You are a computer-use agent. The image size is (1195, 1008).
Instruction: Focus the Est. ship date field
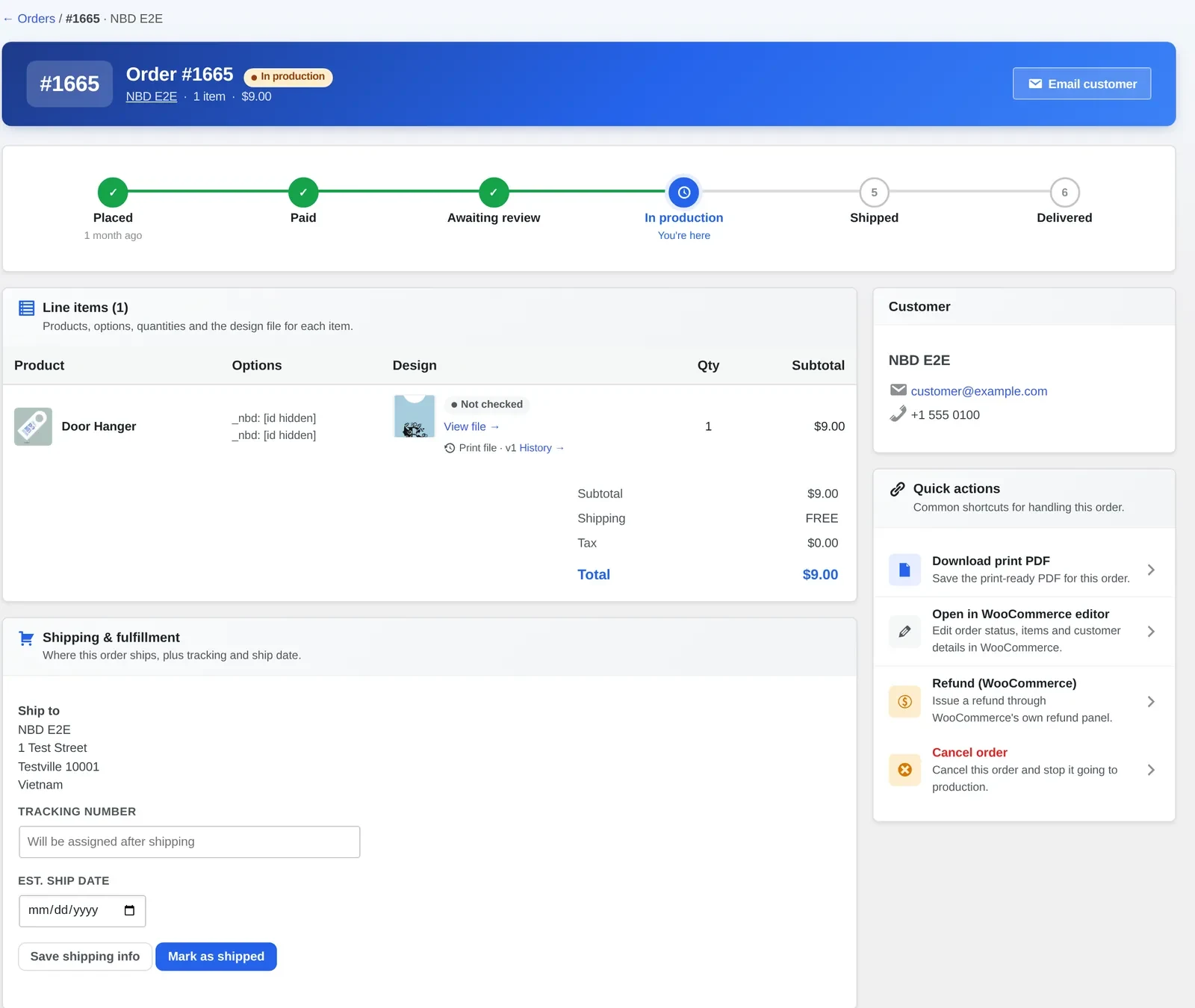tap(82, 911)
